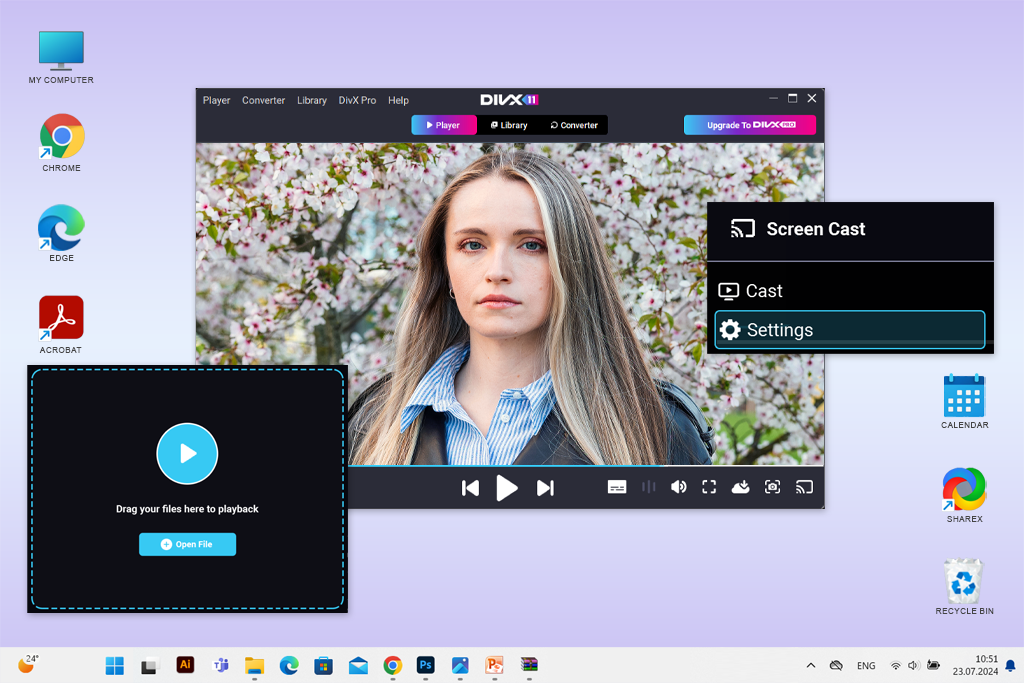Mute the player volume speaker icon
This screenshot has width=1024, height=683.
(x=679, y=487)
